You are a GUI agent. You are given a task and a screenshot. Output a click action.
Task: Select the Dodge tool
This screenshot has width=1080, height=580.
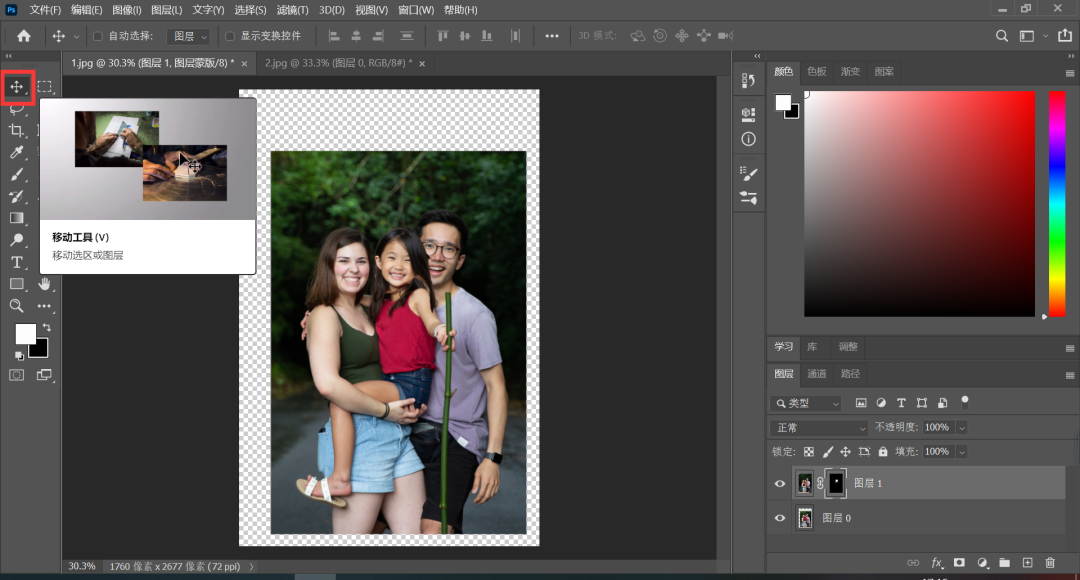point(17,240)
